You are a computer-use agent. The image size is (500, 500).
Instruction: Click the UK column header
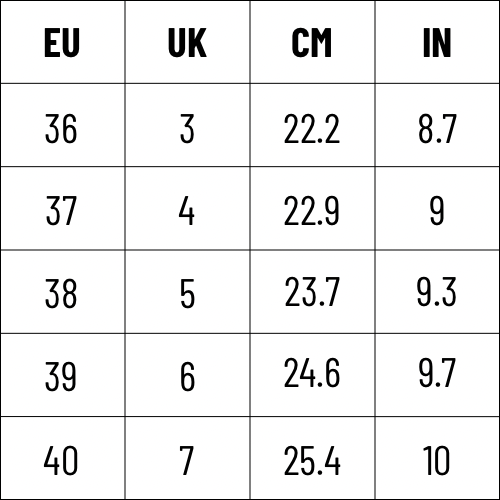click(x=187, y=43)
